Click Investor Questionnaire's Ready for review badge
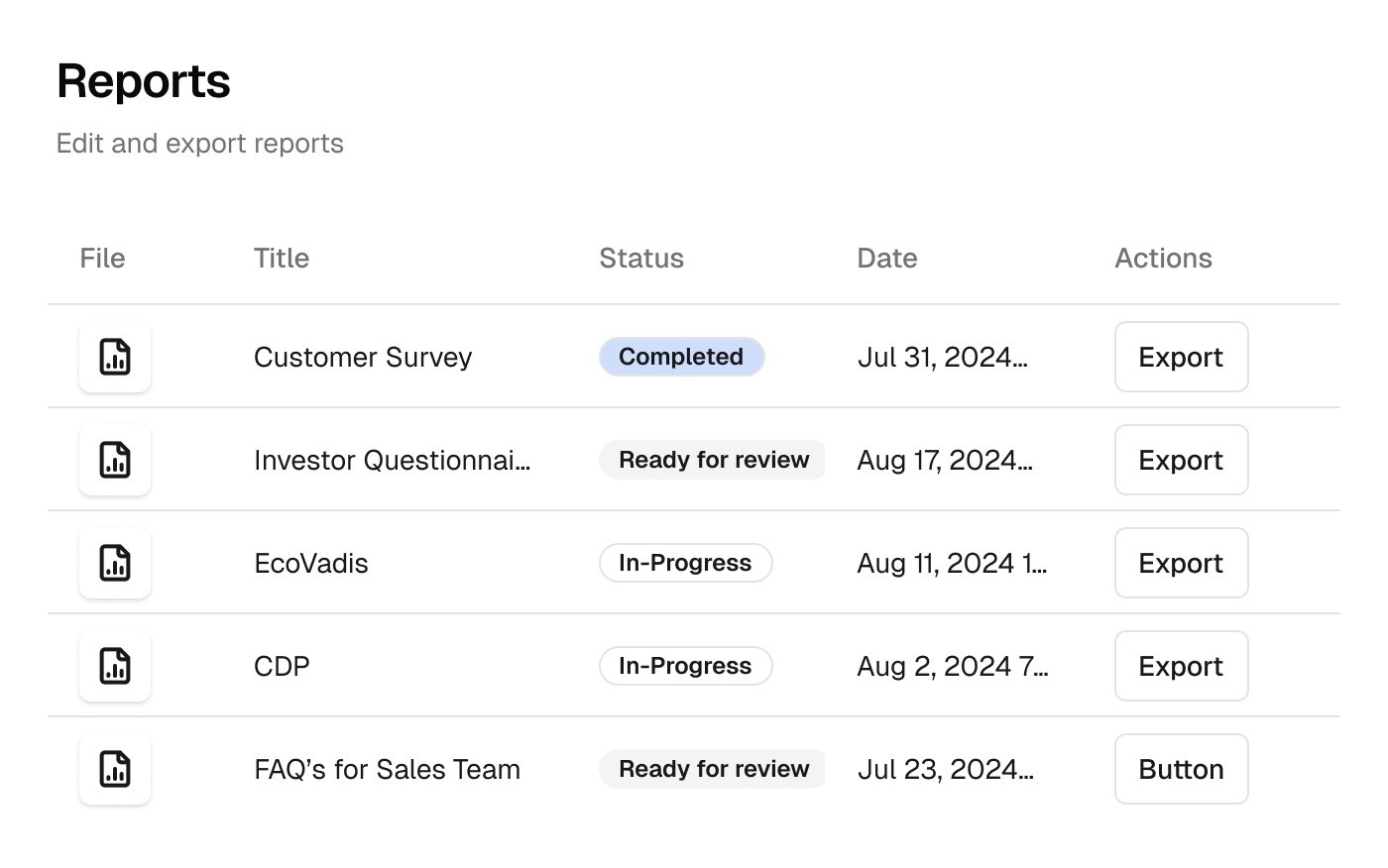Screen dimensions: 1388x868 point(713,460)
